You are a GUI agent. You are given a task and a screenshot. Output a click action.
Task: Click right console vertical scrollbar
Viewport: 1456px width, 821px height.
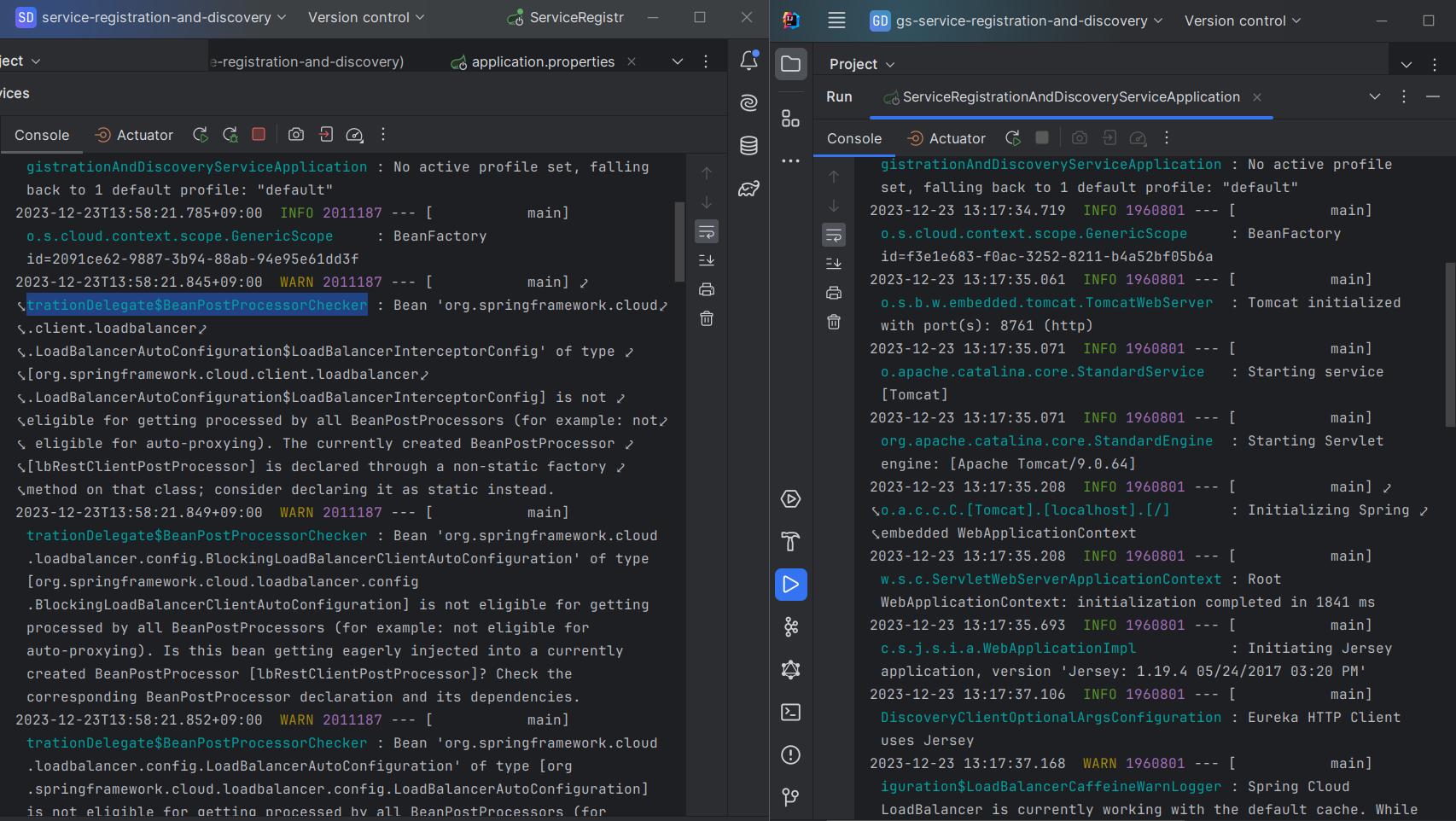tap(1449, 344)
